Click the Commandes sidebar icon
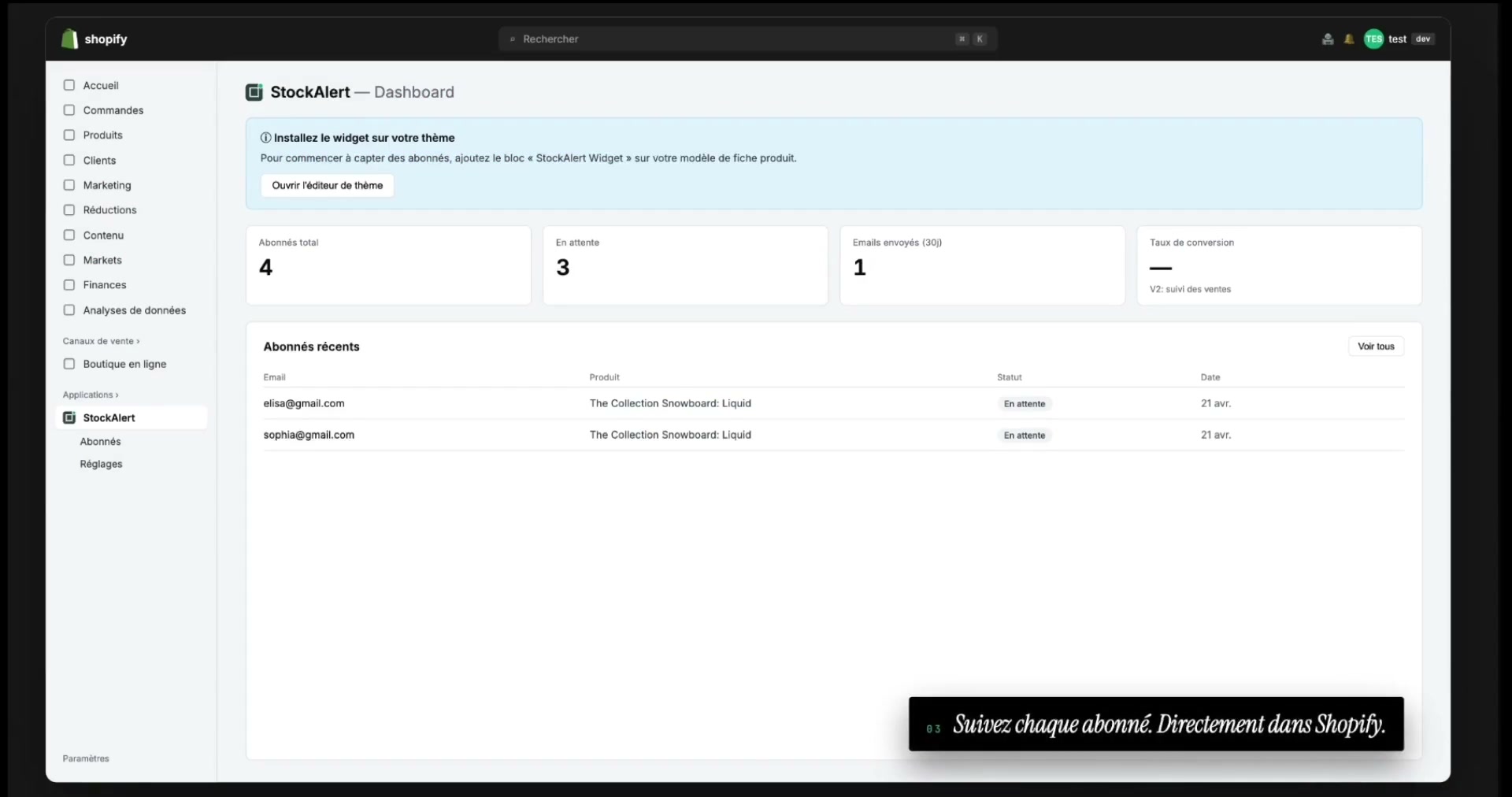The image size is (1512, 797). 69,110
